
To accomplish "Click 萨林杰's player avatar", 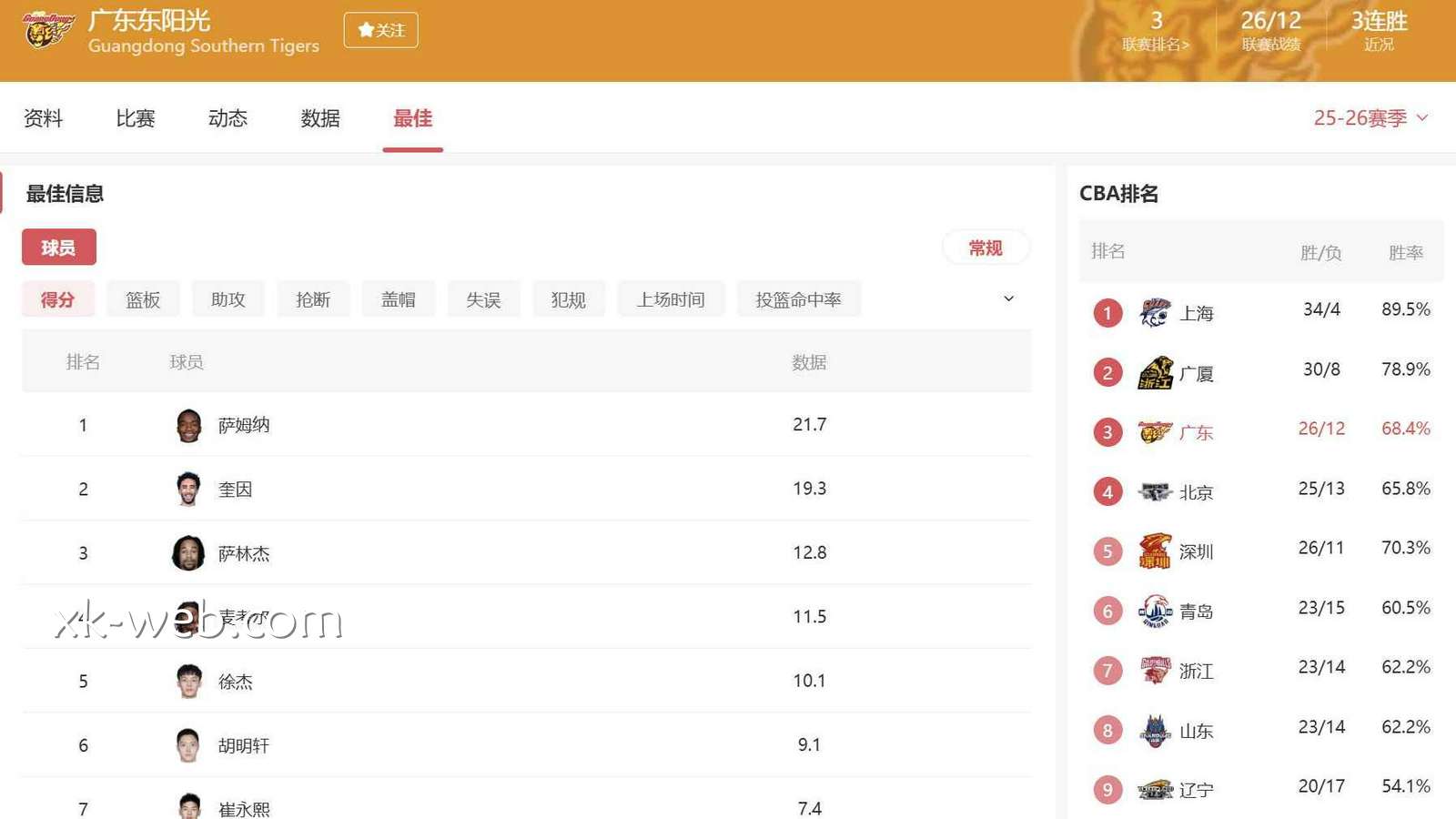I will 188,553.
